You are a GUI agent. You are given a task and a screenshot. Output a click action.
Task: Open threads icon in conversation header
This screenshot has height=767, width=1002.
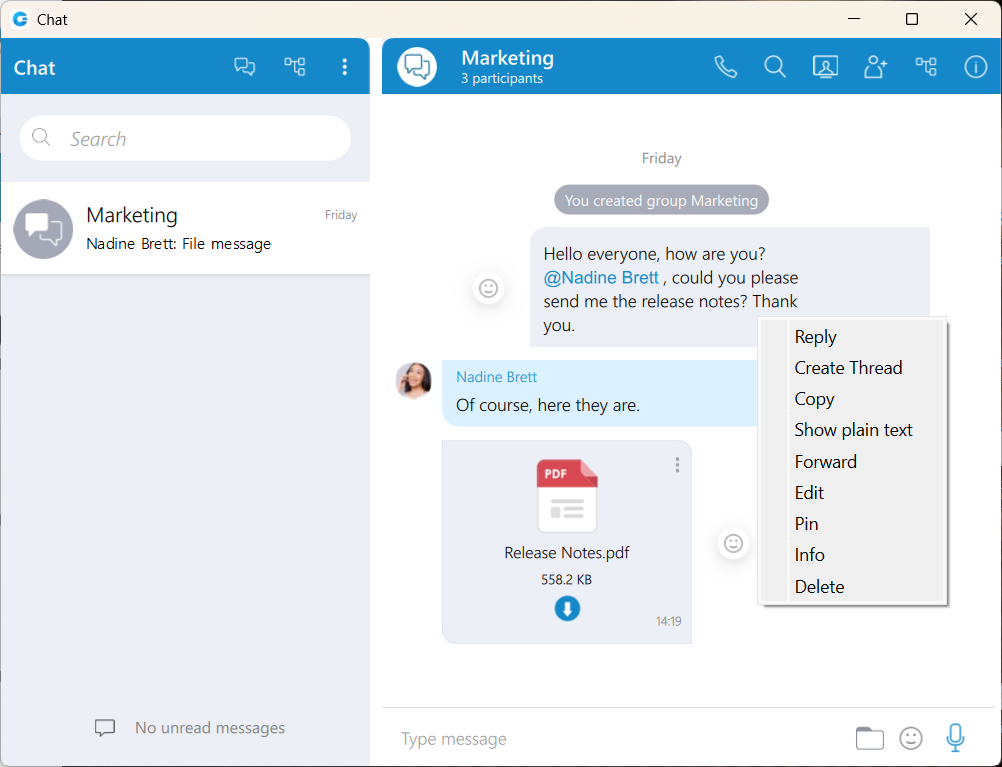click(x=926, y=66)
